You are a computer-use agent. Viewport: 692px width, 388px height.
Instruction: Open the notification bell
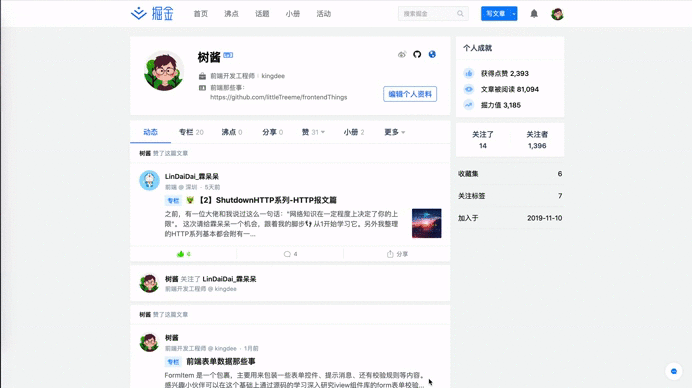click(534, 14)
